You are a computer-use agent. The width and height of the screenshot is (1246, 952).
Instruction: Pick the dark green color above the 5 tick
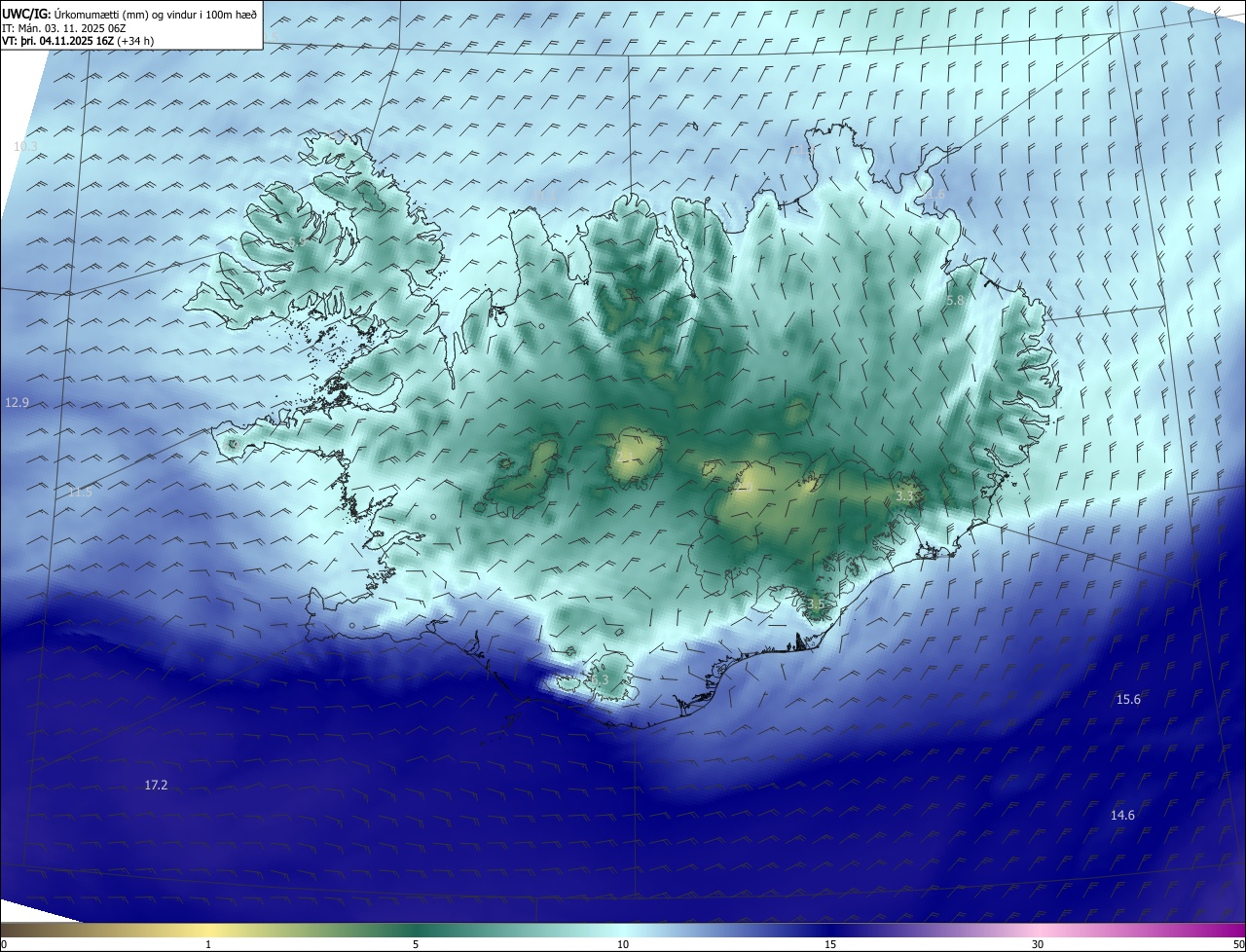416,931
